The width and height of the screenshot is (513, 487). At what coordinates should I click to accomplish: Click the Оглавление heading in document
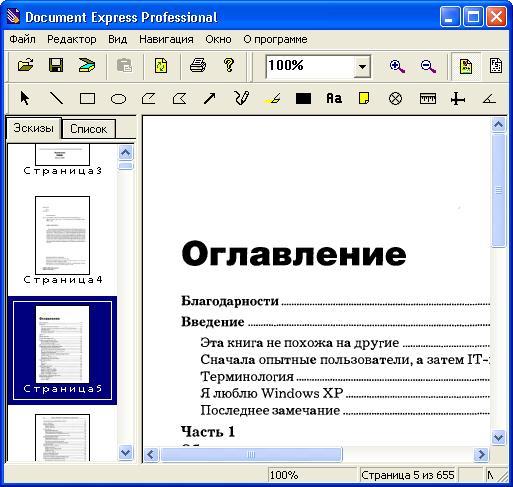coord(294,254)
